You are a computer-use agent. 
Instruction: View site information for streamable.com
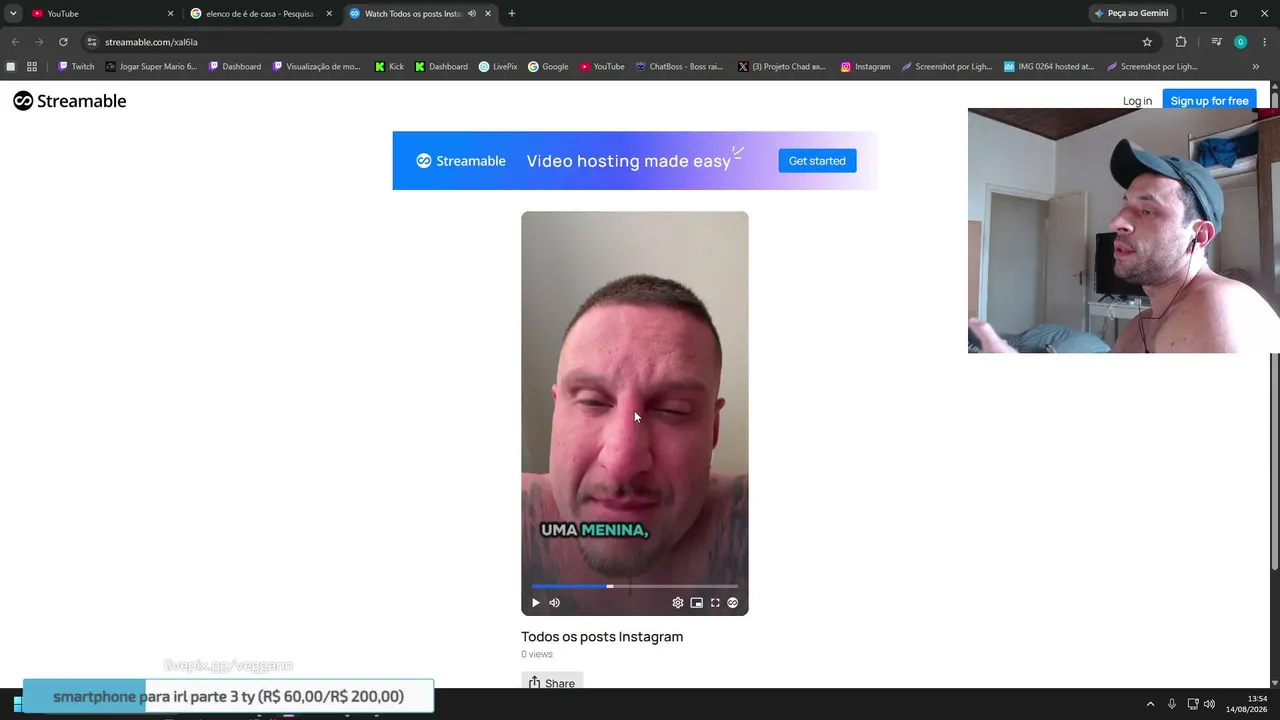[92, 42]
